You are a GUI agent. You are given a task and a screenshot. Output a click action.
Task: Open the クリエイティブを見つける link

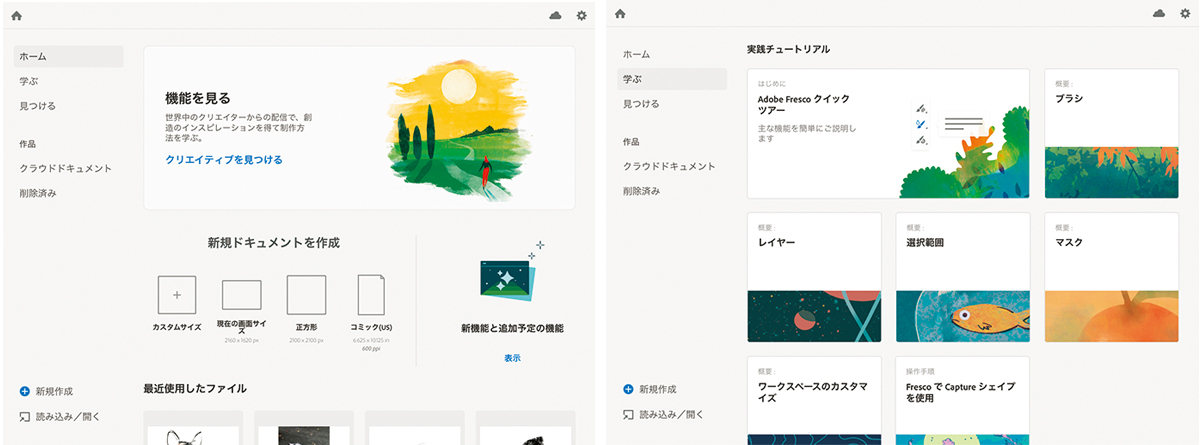pos(224,159)
